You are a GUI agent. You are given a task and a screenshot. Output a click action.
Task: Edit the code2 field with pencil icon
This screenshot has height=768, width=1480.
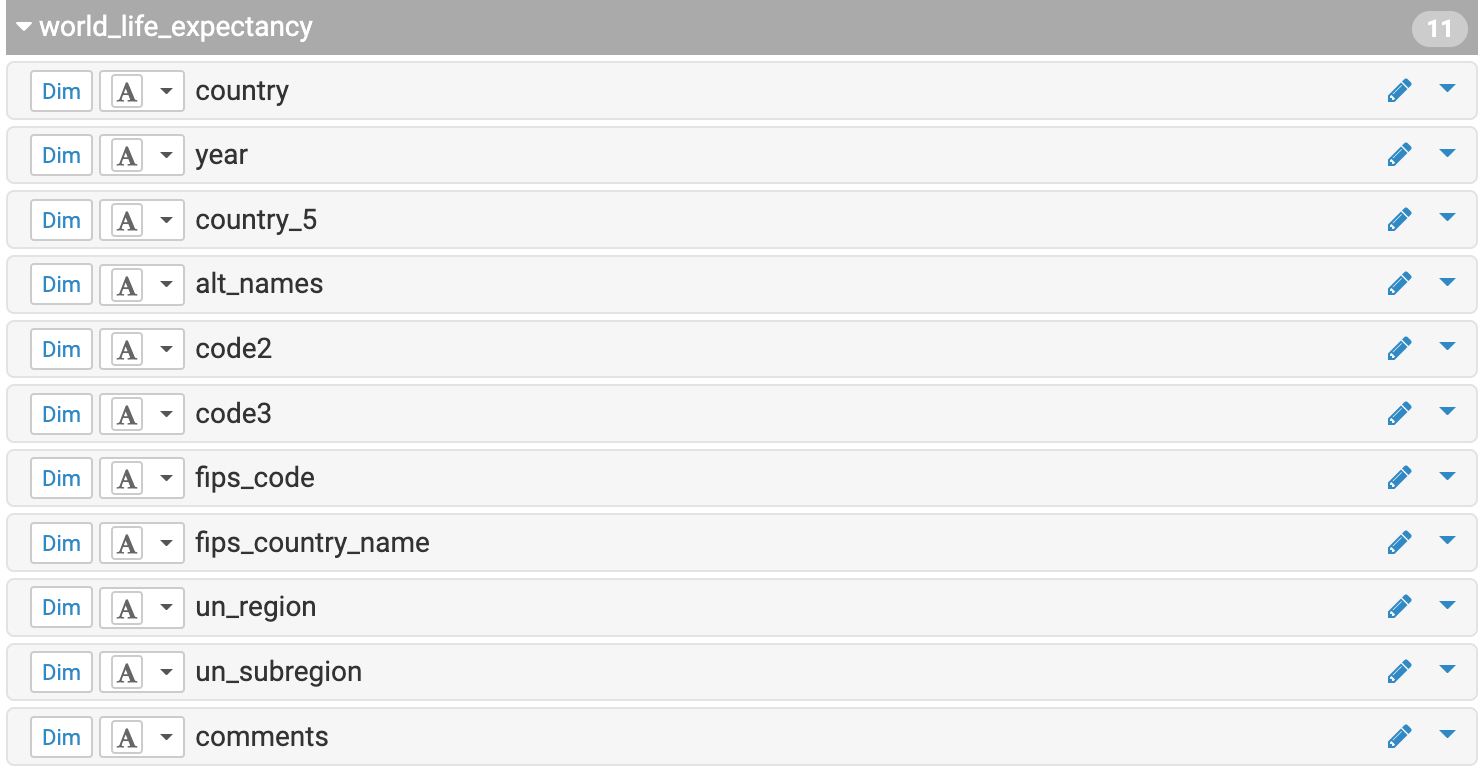click(x=1399, y=349)
